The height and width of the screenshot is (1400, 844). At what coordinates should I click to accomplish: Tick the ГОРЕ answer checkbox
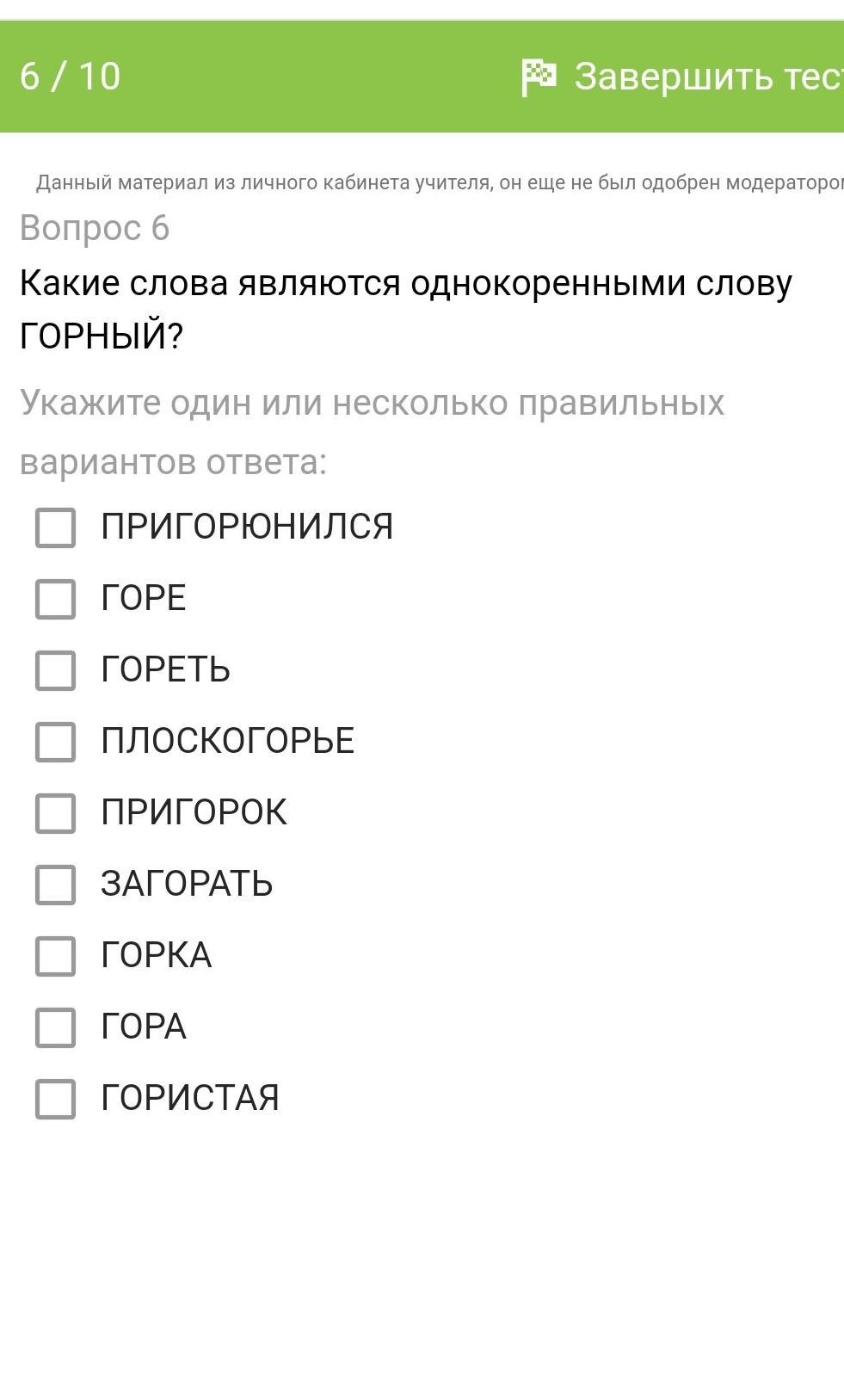[56, 599]
